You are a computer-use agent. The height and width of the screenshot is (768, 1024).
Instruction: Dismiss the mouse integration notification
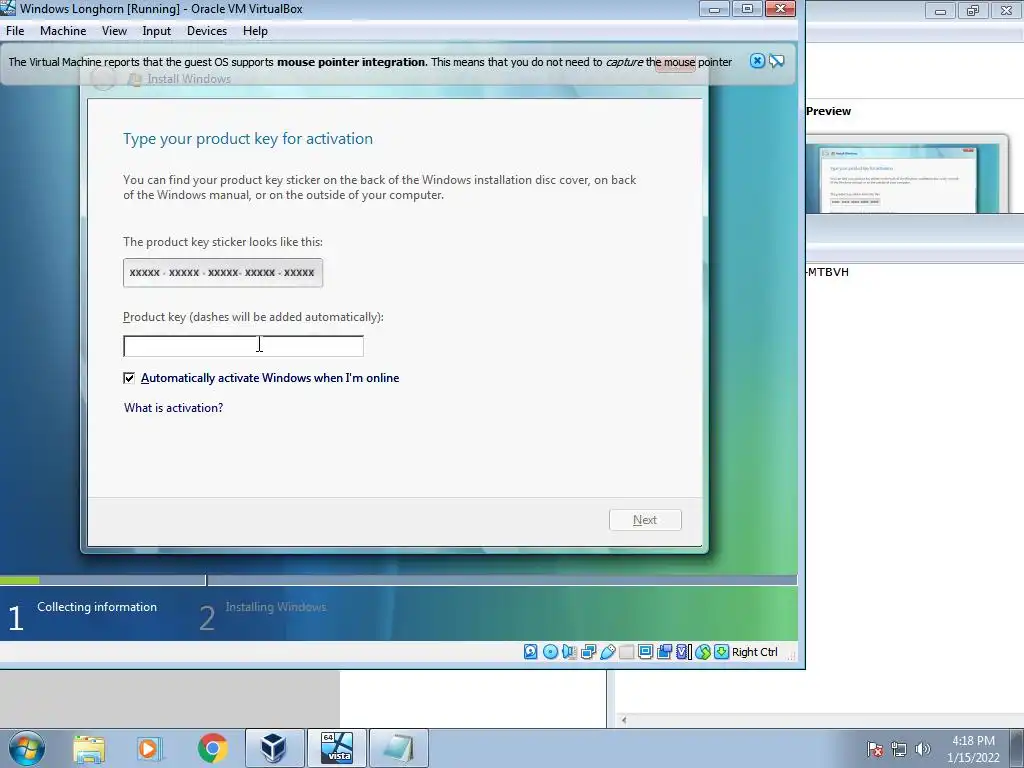point(757,61)
